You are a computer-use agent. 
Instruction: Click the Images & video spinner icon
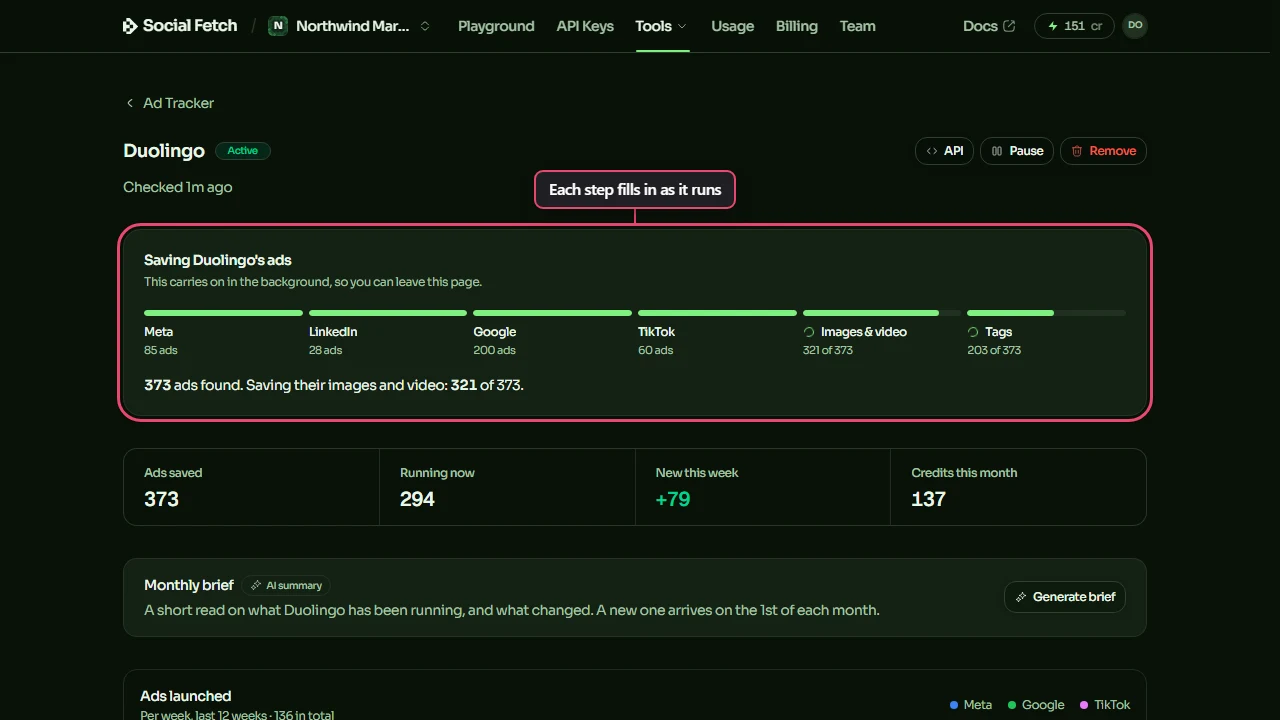coord(809,332)
